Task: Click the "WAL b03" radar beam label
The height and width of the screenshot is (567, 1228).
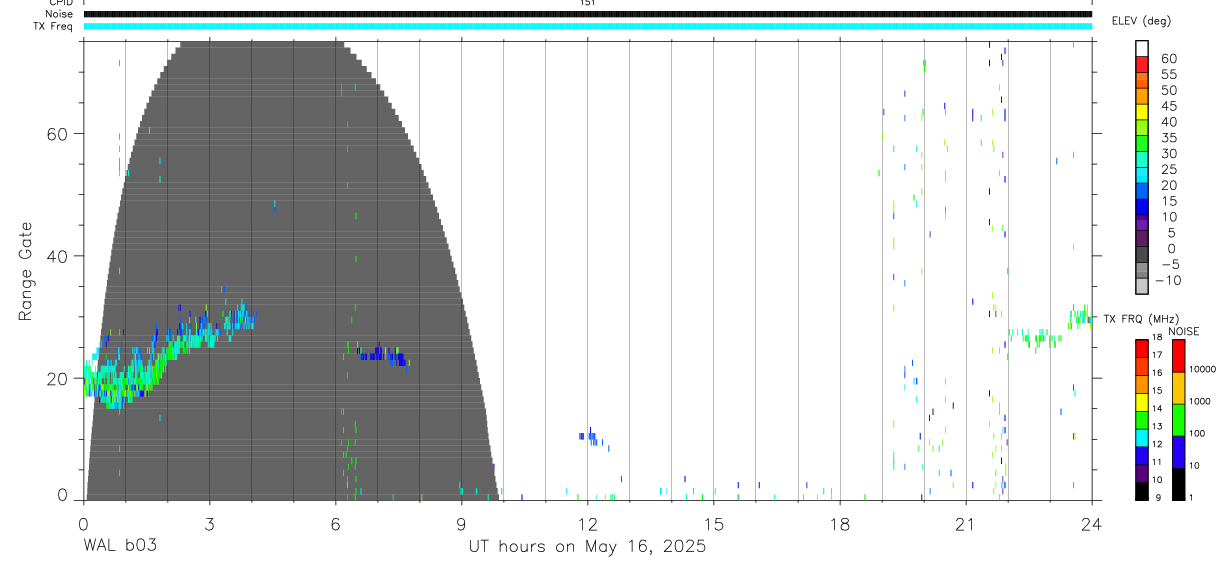Action: pos(120,546)
